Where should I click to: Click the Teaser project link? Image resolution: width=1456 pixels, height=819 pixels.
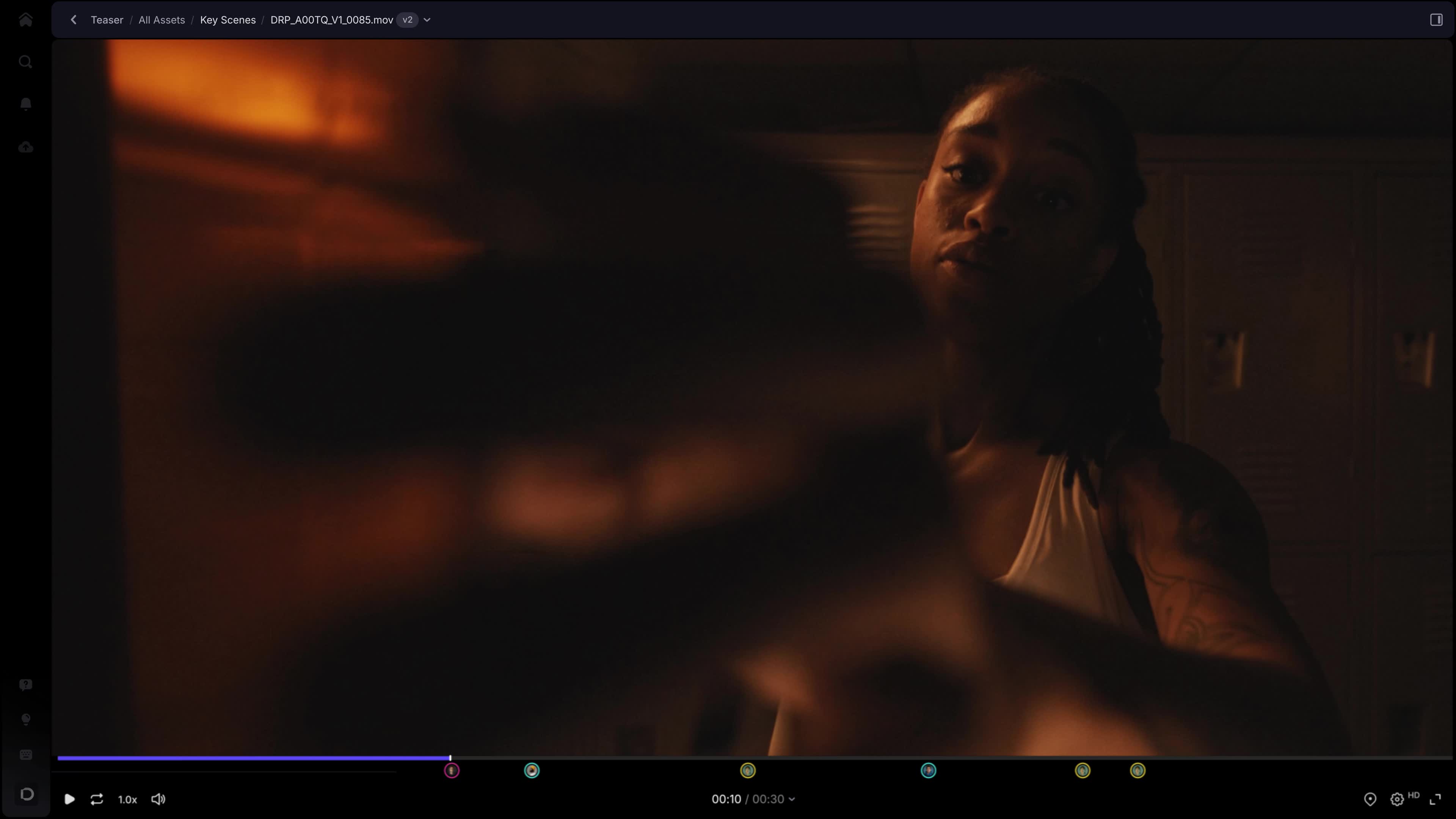point(107,20)
